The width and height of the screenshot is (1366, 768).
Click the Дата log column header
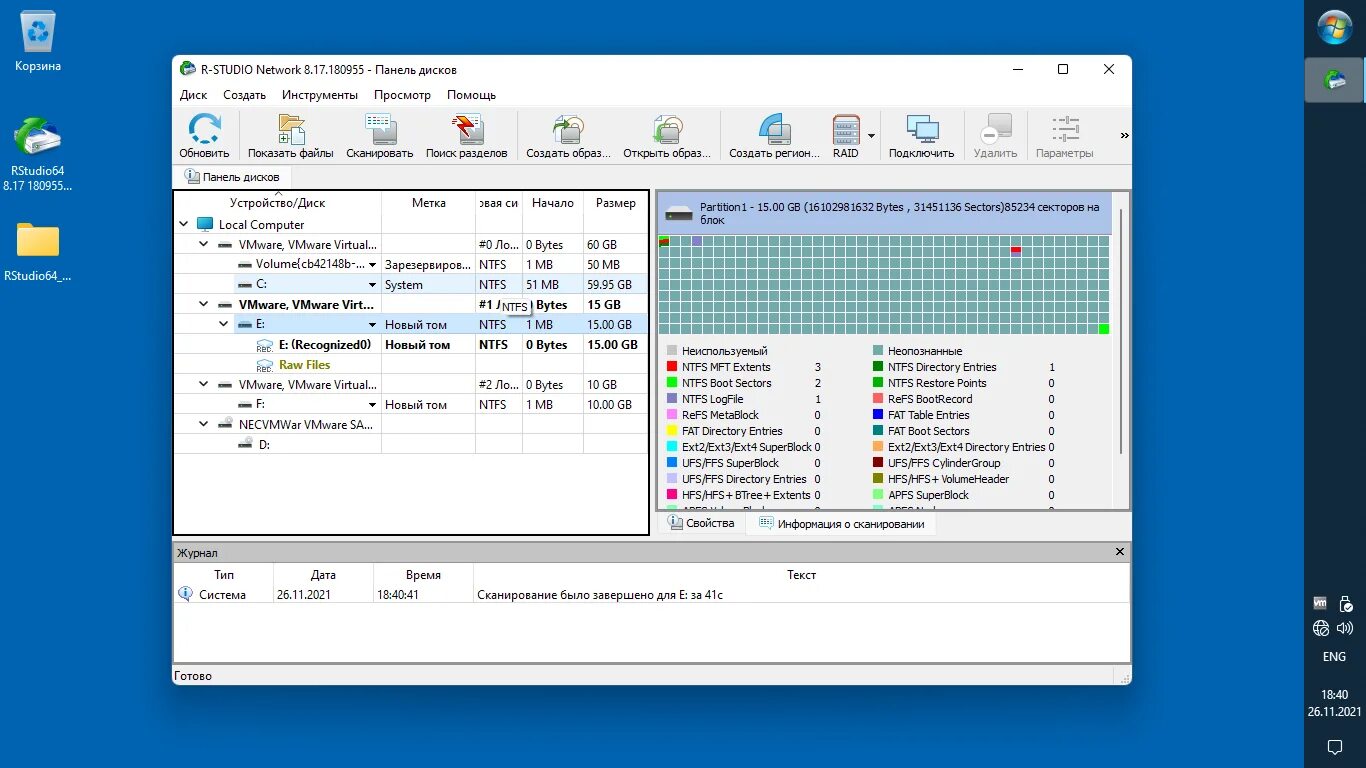(323, 575)
